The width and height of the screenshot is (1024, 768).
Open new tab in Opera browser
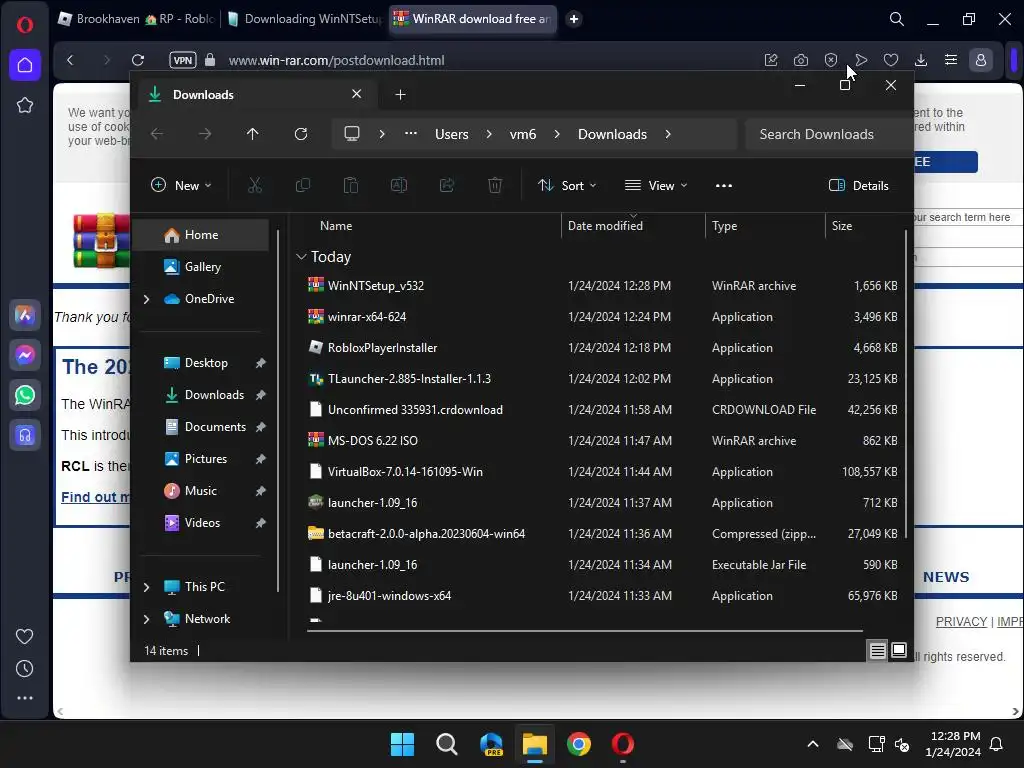tap(574, 19)
